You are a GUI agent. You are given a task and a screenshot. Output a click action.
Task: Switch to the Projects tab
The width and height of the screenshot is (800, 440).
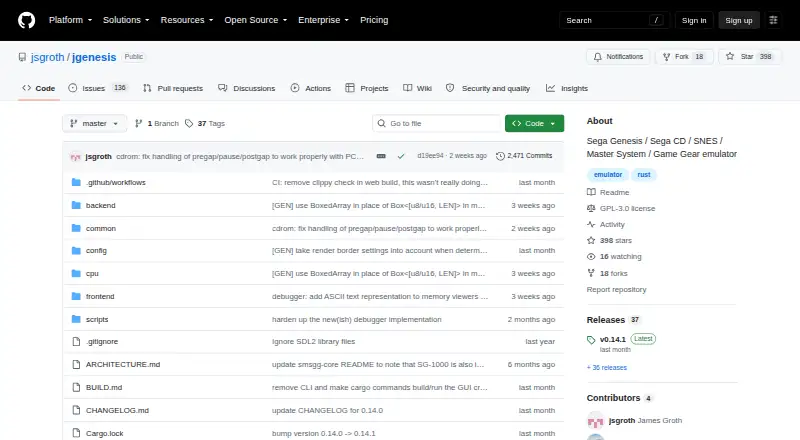tap(367, 88)
